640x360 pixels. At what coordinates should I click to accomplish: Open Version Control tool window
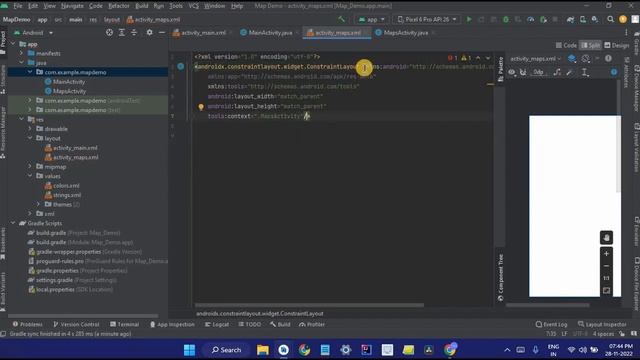pyautogui.click(x=76, y=324)
